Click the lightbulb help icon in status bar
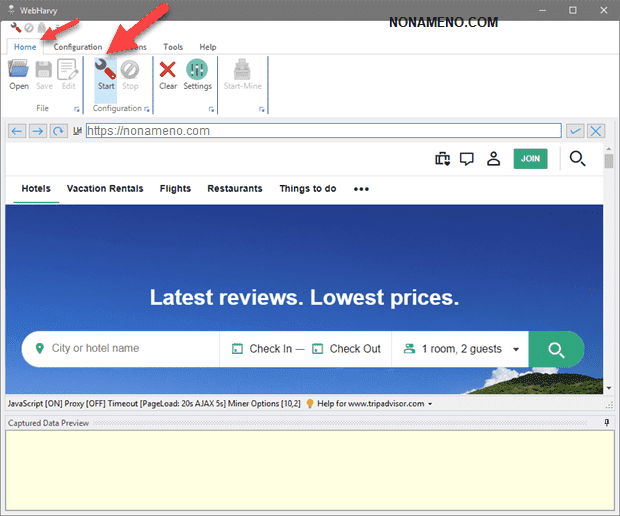 click(310, 403)
